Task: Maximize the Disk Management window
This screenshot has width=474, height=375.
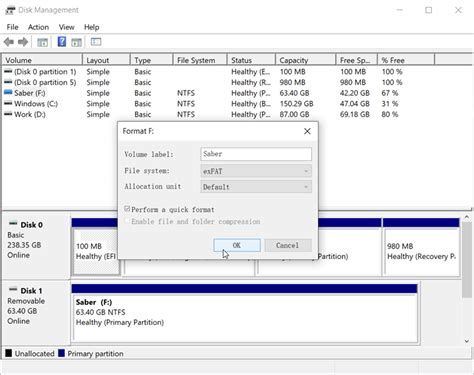Action: click(429, 10)
